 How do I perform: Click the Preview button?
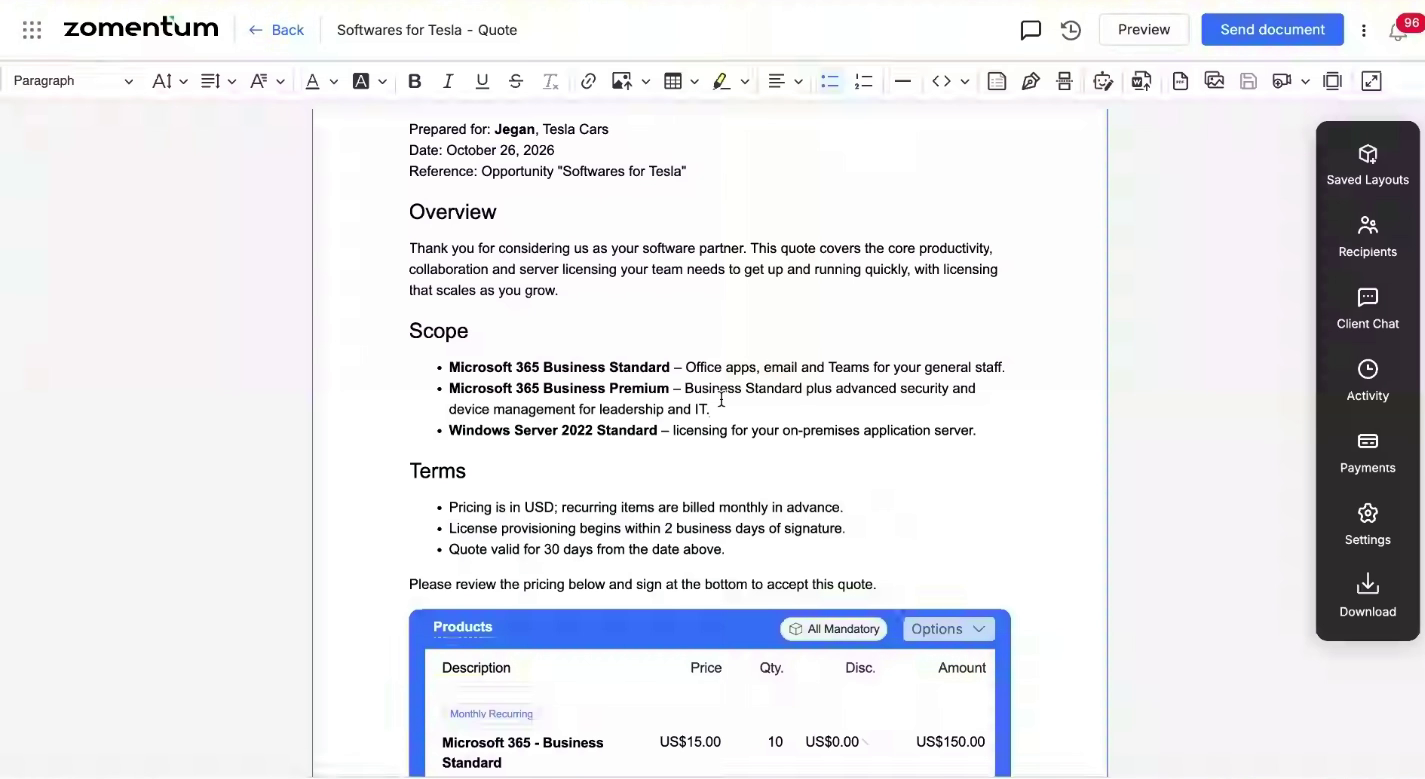pos(1144,30)
